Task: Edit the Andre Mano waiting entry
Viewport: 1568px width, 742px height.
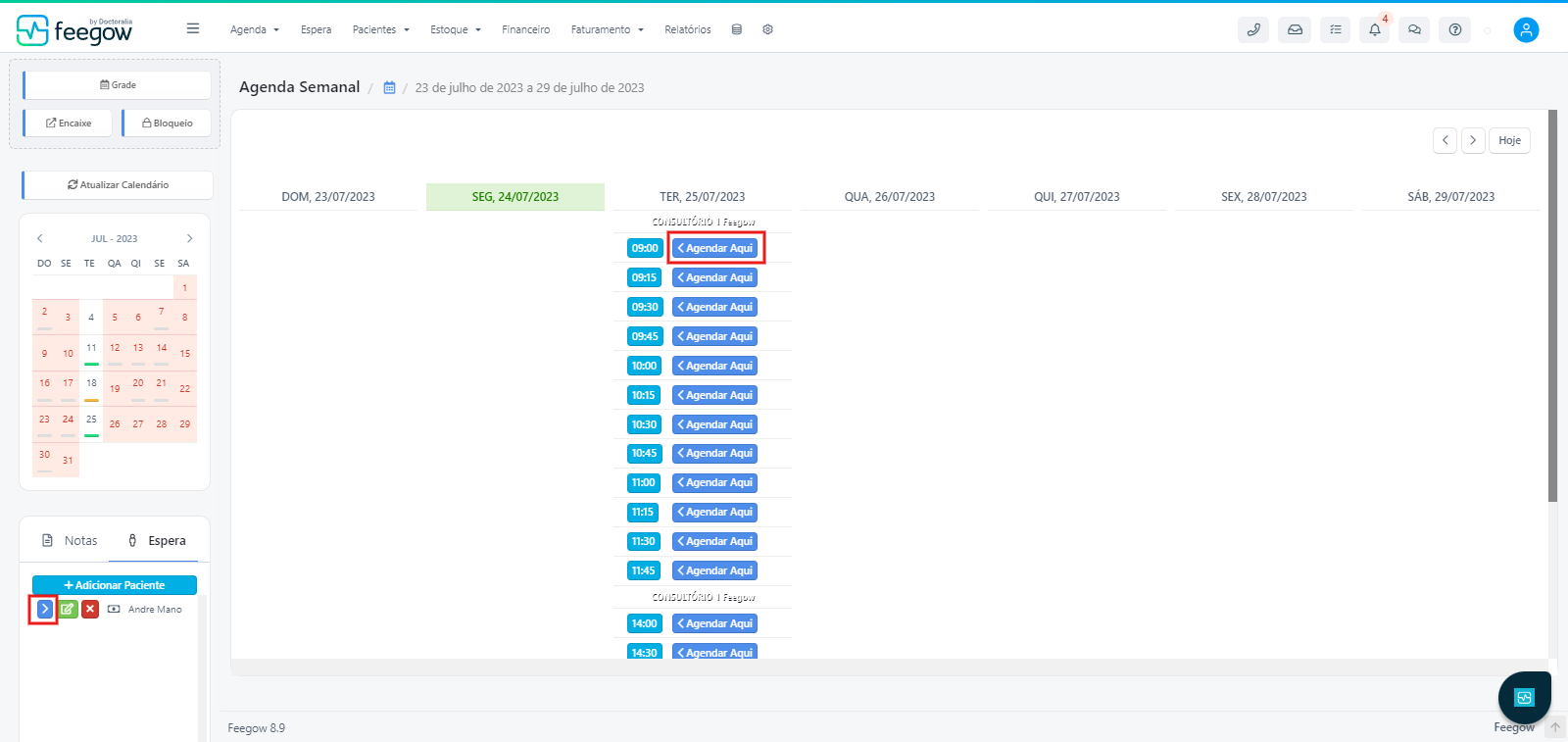Action: 68,609
